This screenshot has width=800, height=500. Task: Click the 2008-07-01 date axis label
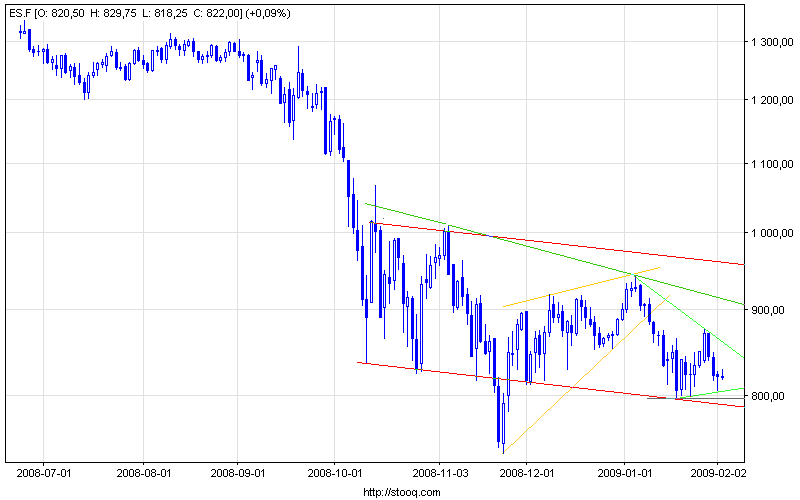[44, 473]
